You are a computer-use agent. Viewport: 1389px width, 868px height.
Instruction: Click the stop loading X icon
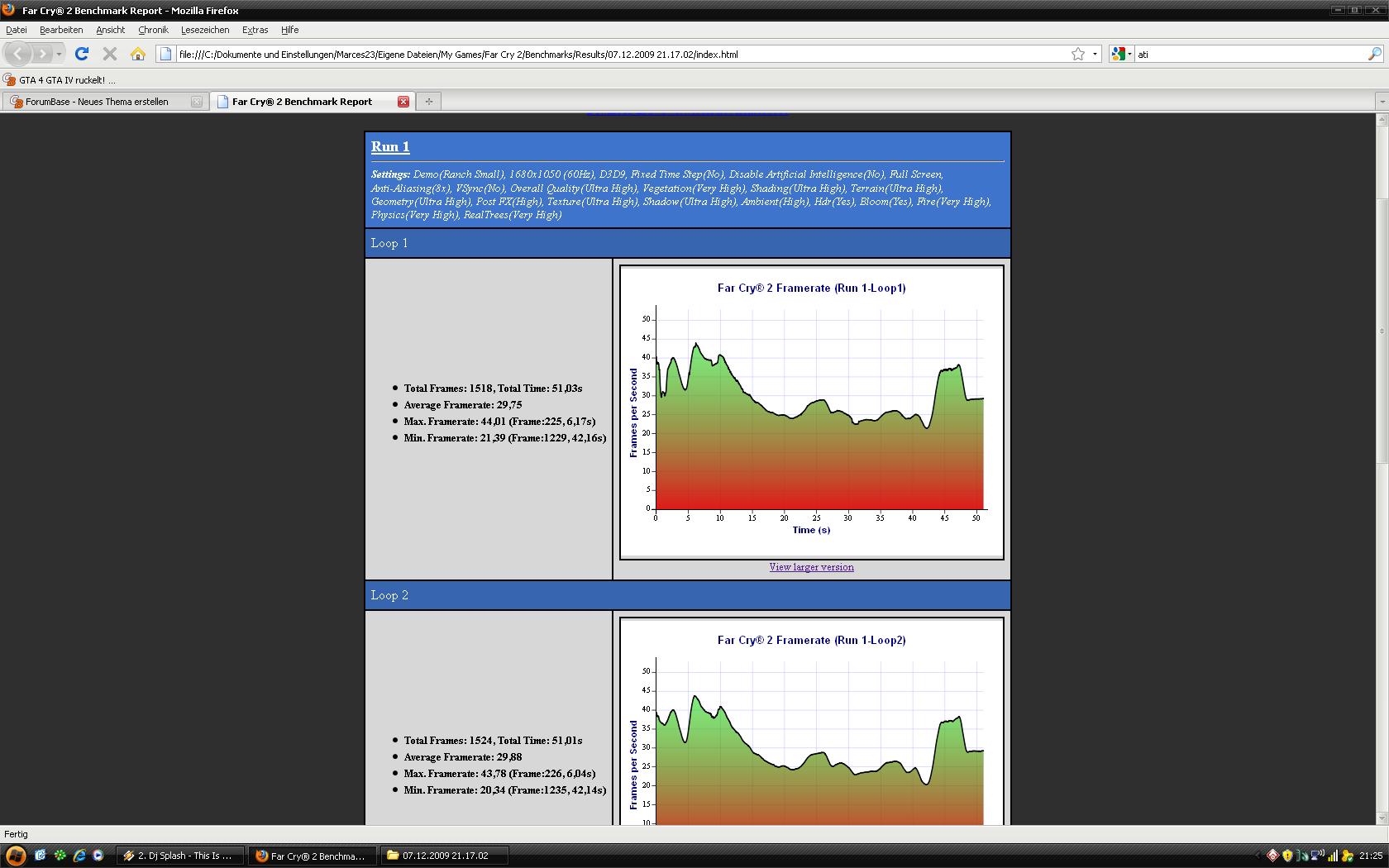click(109, 54)
